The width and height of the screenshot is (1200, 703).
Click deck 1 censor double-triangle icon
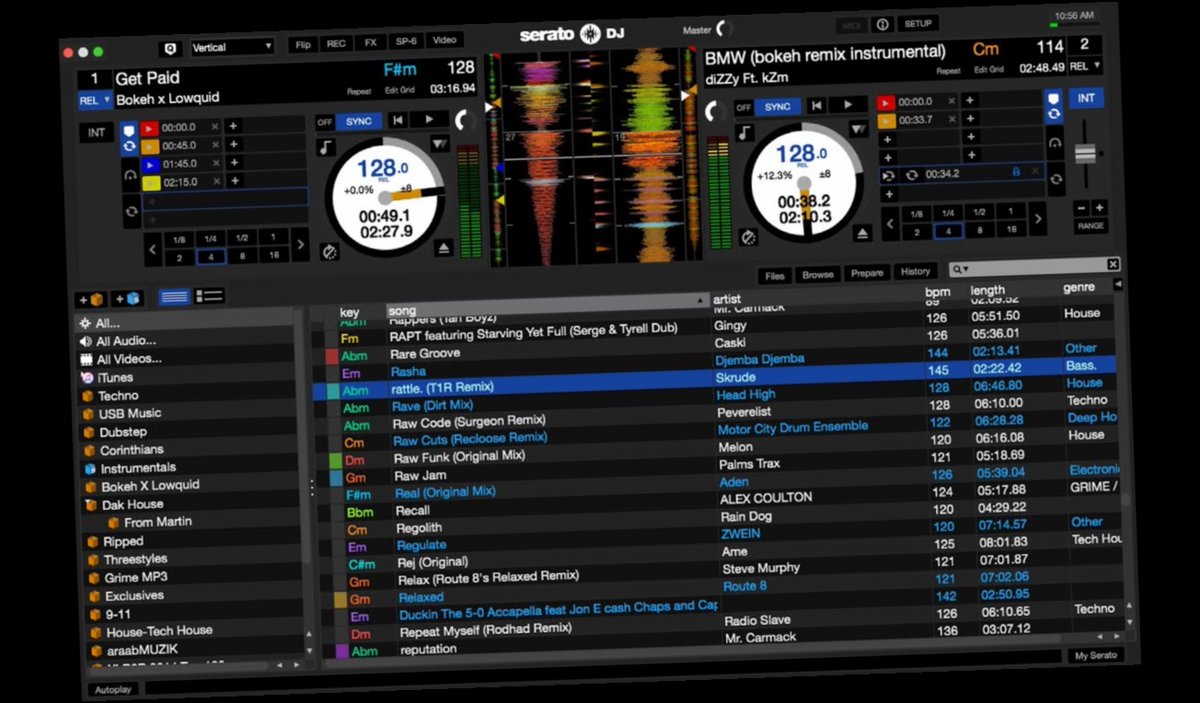pos(440,144)
